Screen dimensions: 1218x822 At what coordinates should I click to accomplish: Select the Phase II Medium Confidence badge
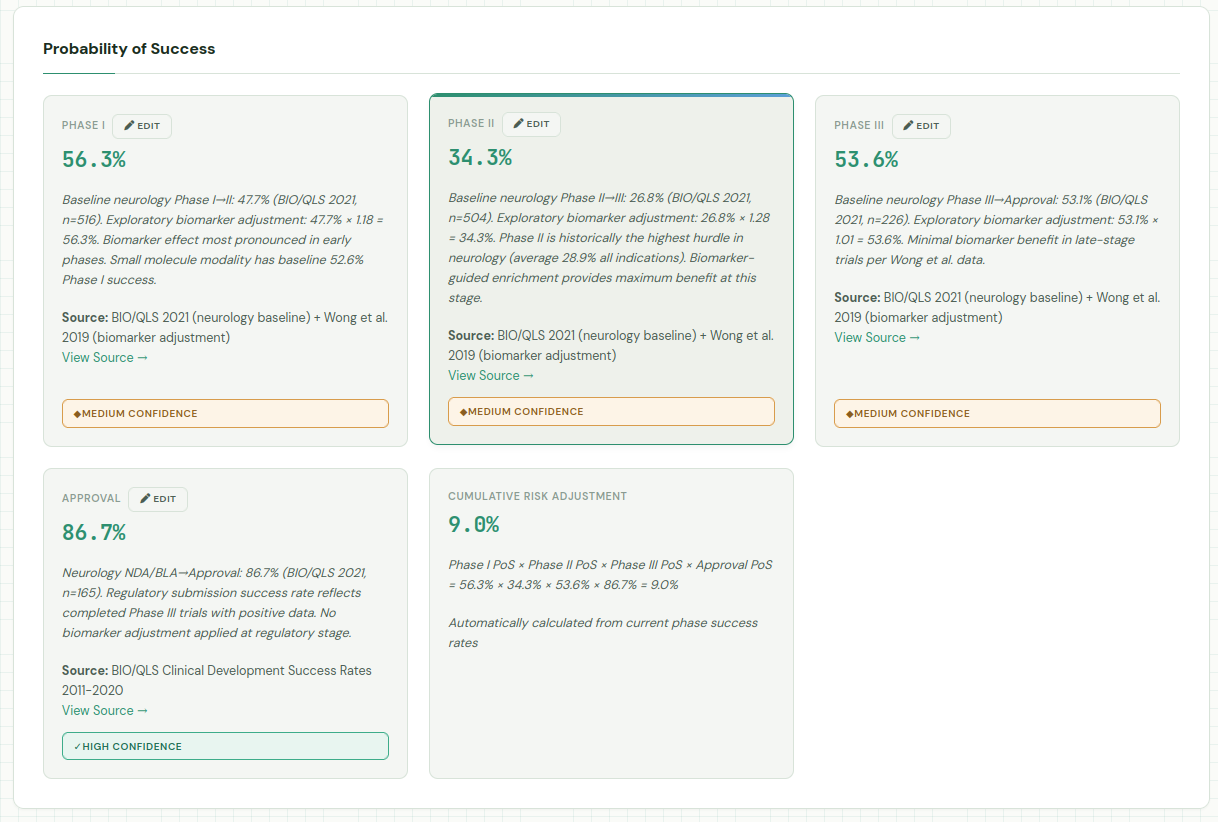coord(611,412)
